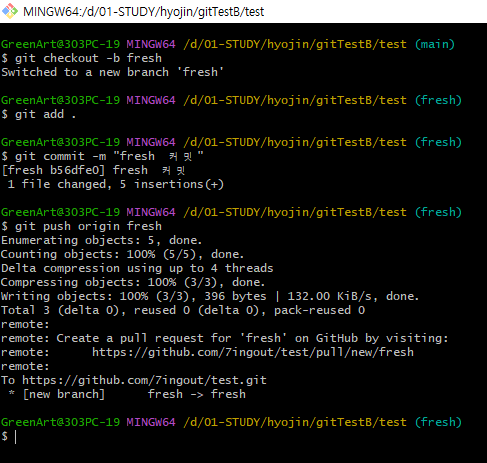Click 'Compressing objects: 100% (3/3), done.' line
The width and height of the screenshot is (487, 463).
click(133, 282)
